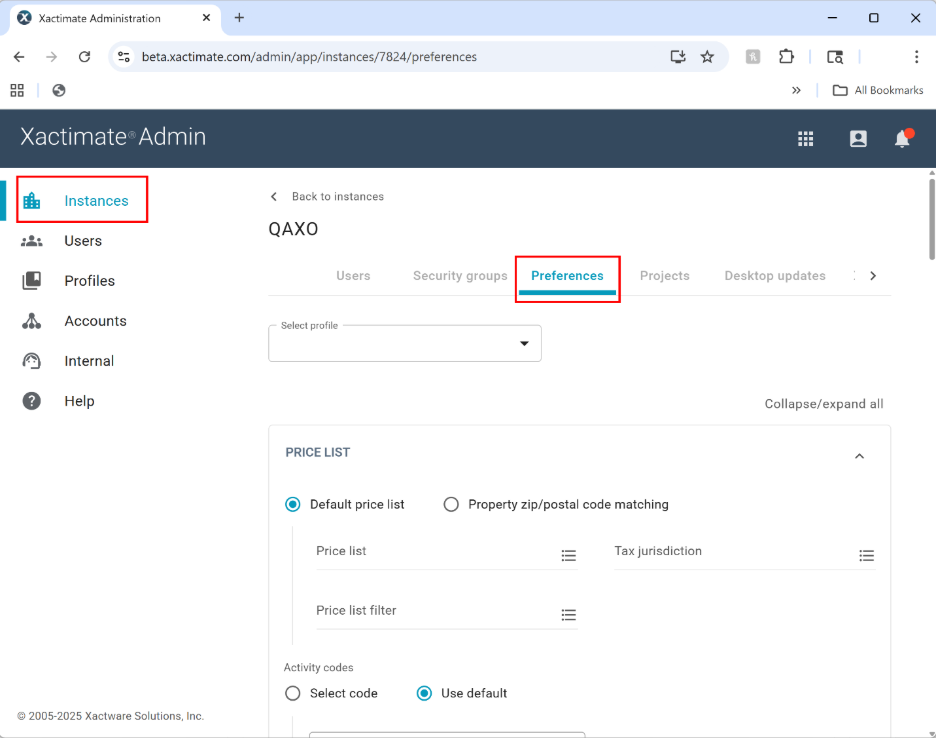Open the browser extensions puzzle icon
The width and height of the screenshot is (936, 738).
coord(786,57)
